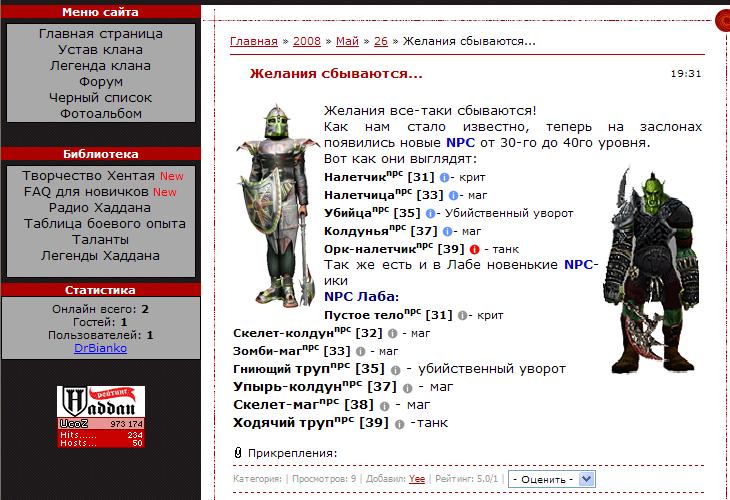The image size is (730, 500).
Task: Click gray info icon beside Гниющий труп [35]
Action: pyautogui.click(x=395, y=370)
